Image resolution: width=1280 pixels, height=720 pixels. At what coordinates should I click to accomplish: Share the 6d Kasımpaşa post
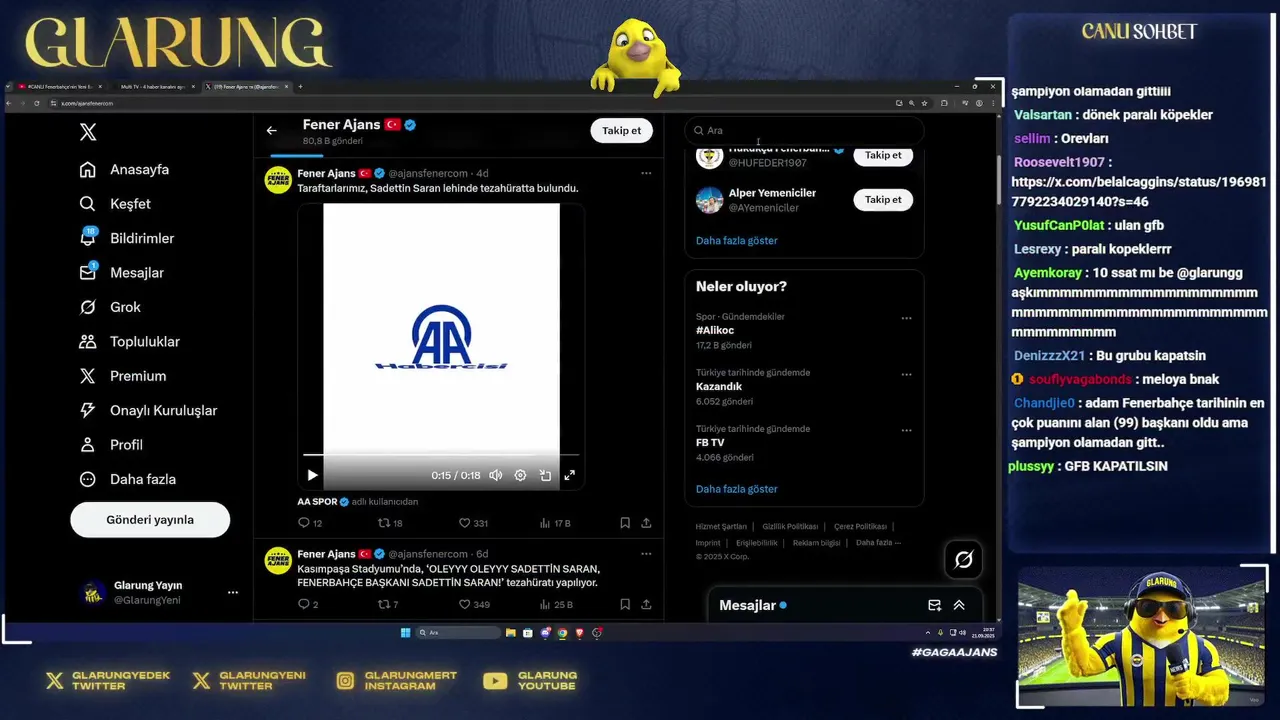[x=646, y=605]
